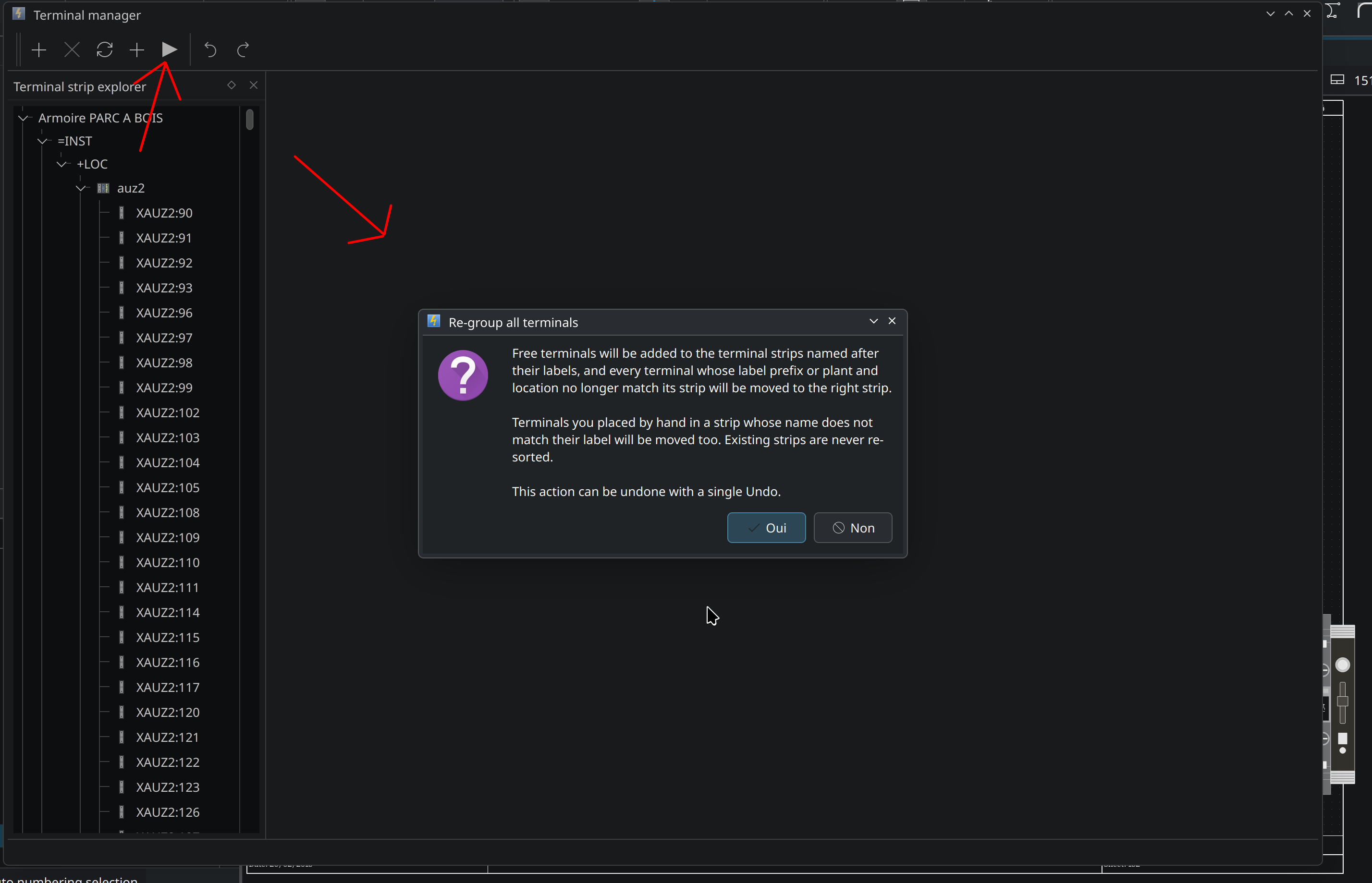Screen dimensions: 1372x883
Task: Click the Re-group dialog title app icon
Action: 434,321
